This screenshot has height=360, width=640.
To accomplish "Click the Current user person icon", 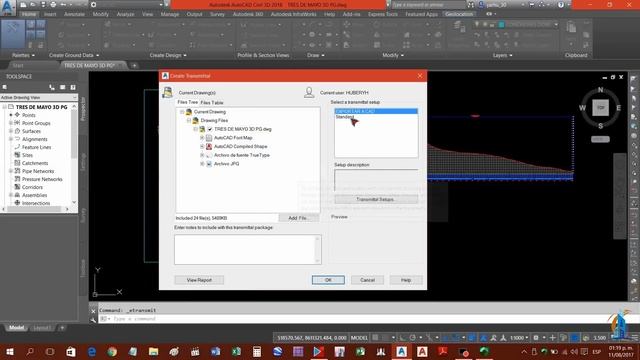I will tap(309, 93).
